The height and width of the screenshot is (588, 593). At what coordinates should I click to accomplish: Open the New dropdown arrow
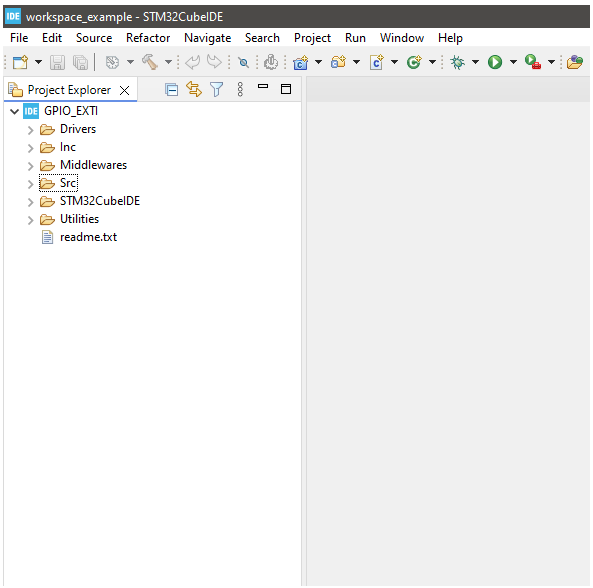tap(38, 62)
